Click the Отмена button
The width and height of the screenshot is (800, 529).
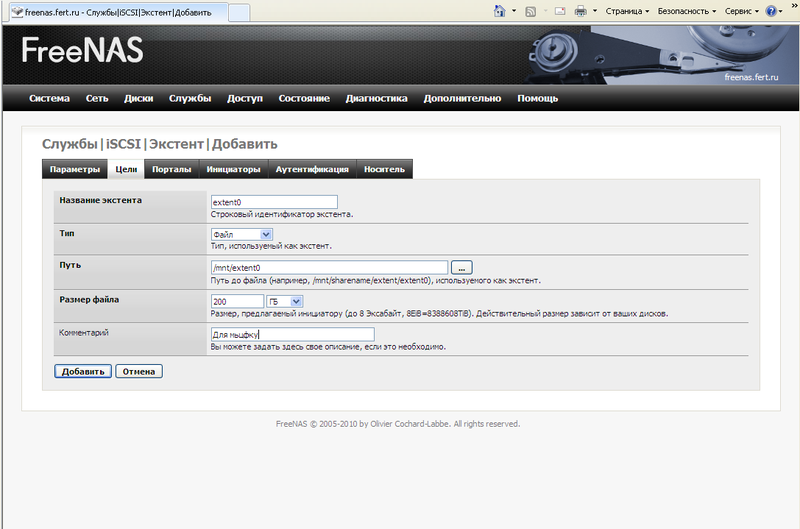point(139,371)
